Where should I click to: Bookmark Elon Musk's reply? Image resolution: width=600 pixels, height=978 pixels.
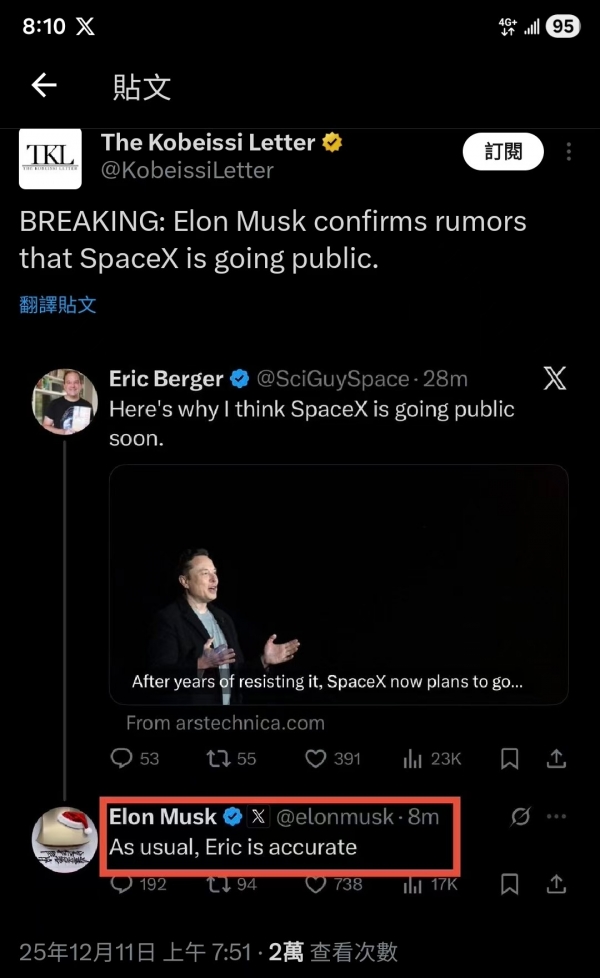click(510, 885)
